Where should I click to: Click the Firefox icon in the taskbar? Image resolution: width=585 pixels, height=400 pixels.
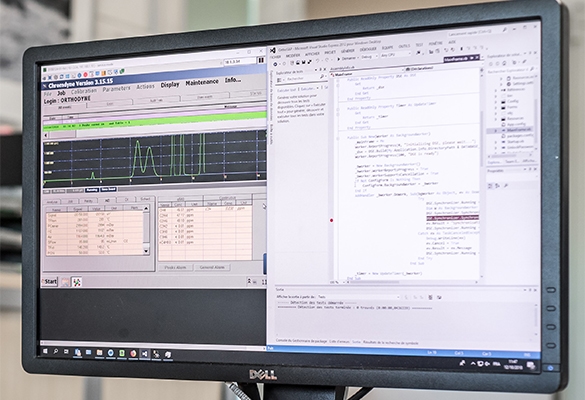133,353
